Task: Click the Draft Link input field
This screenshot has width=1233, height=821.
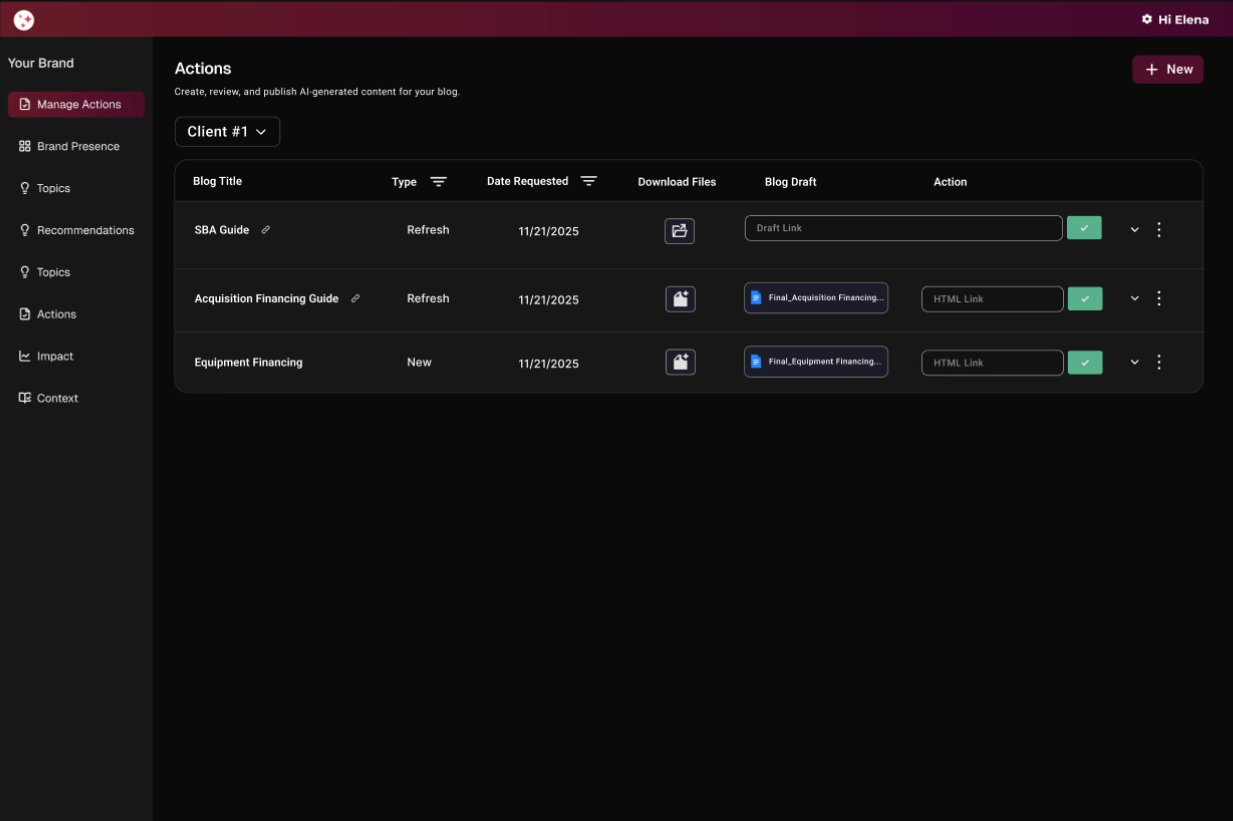Action: pyautogui.click(x=903, y=228)
